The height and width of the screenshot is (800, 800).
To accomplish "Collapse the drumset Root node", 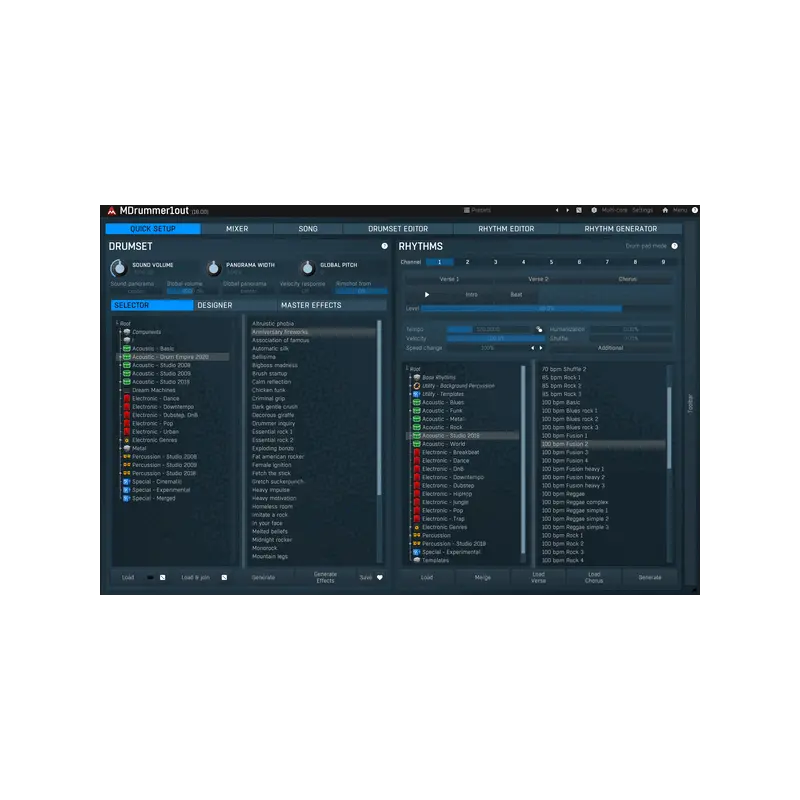I will pos(117,323).
